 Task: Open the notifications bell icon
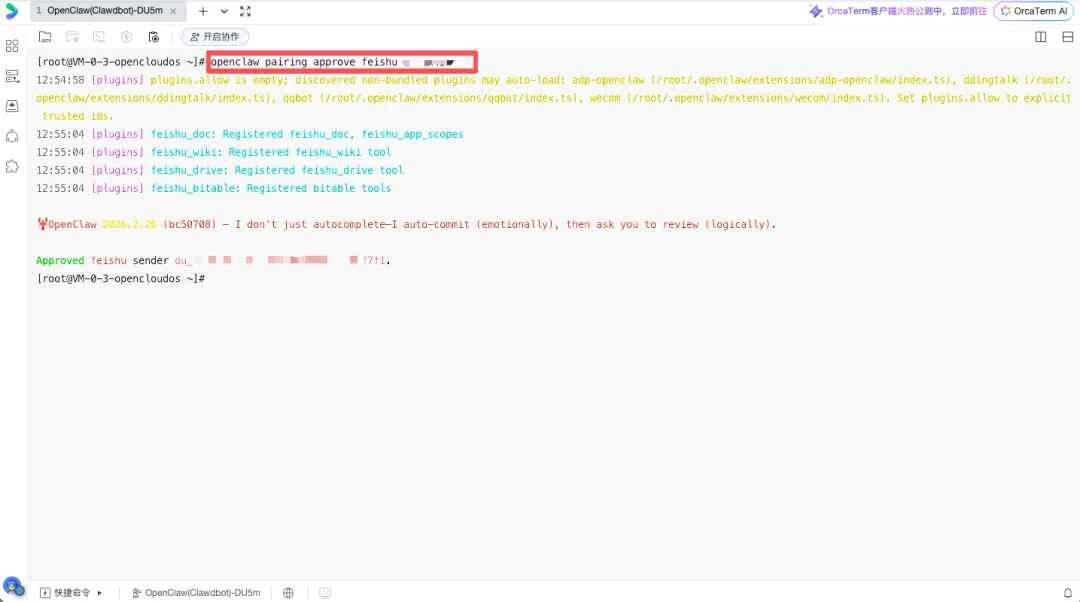(x=1067, y=592)
